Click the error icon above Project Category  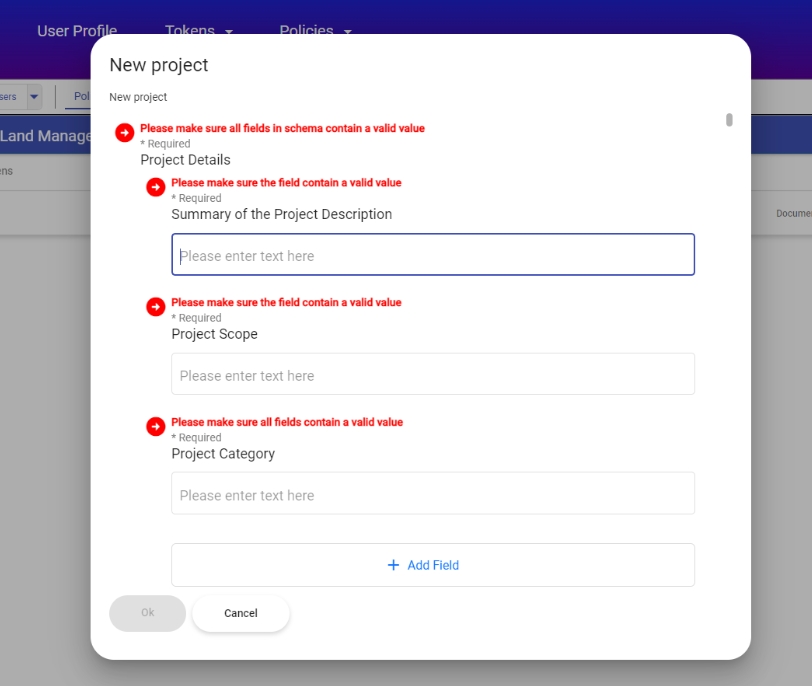pos(155,427)
